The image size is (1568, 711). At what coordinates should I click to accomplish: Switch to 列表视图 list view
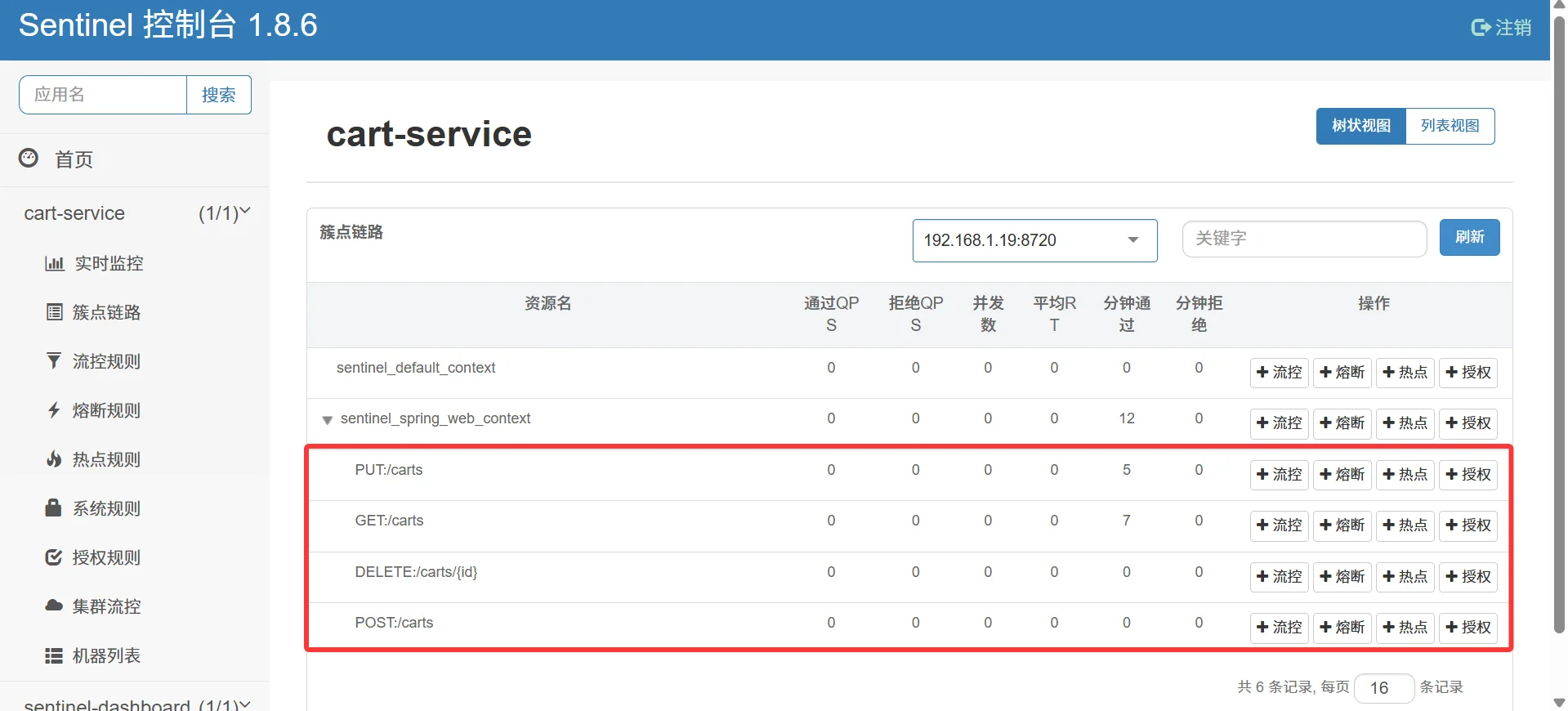click(1450, 126)
